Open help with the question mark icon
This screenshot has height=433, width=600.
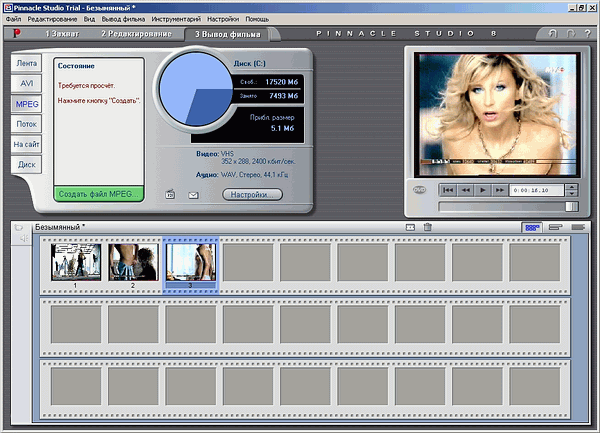[x=587, y=34]
